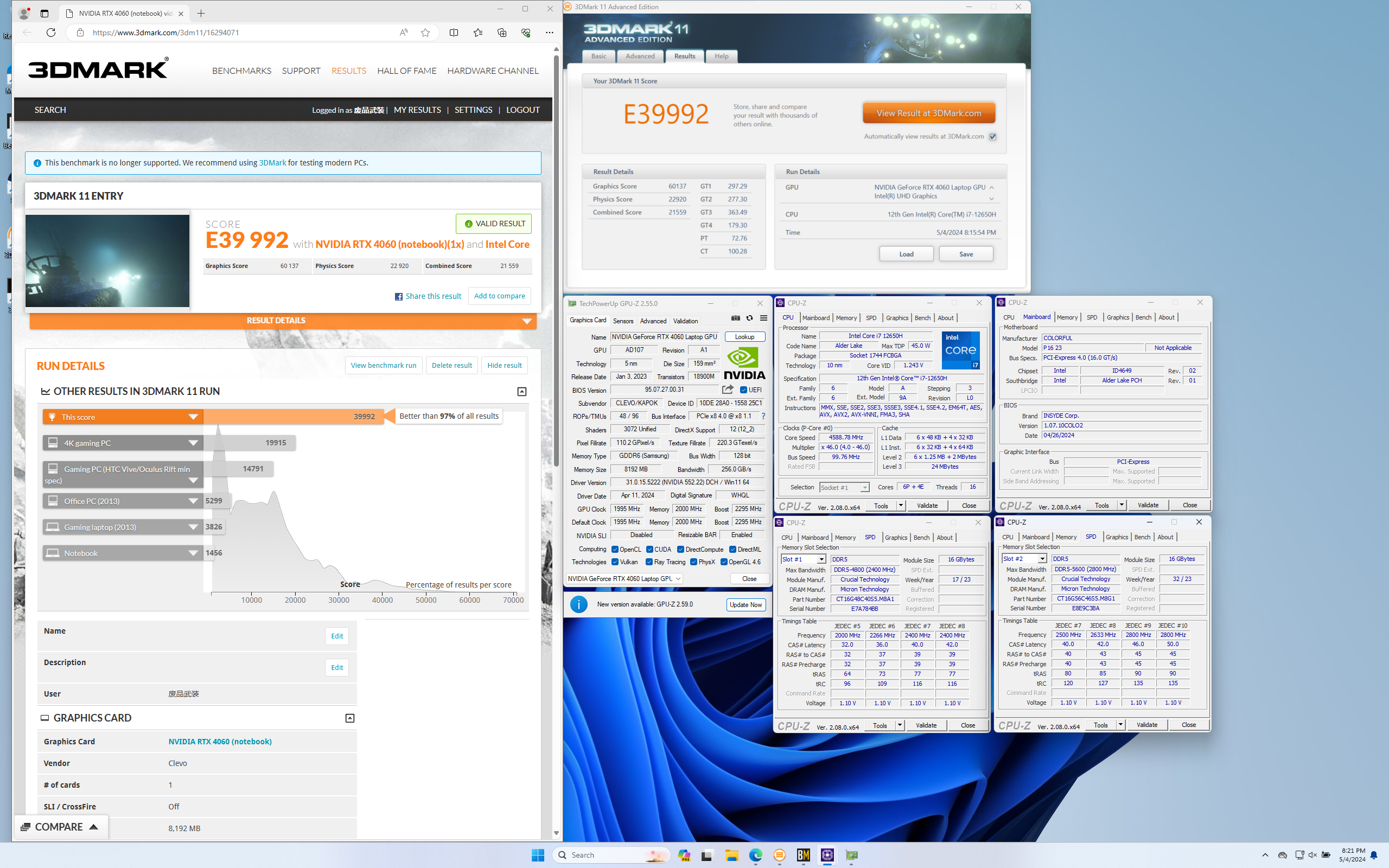Switch to the Sensors tab in GPU-Z

[x=623, y=321]
